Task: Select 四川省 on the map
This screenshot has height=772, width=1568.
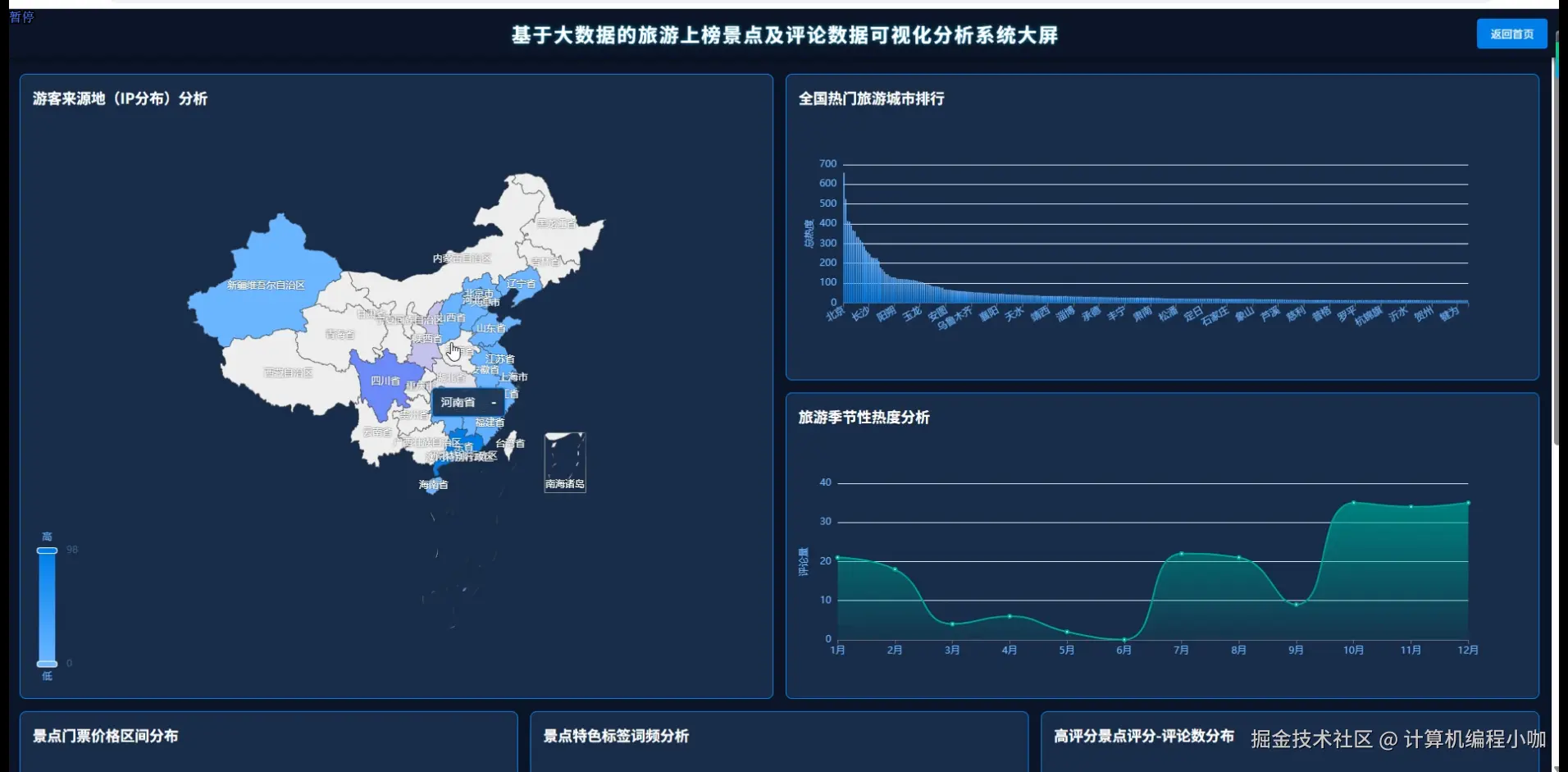Action: point(385,381)
